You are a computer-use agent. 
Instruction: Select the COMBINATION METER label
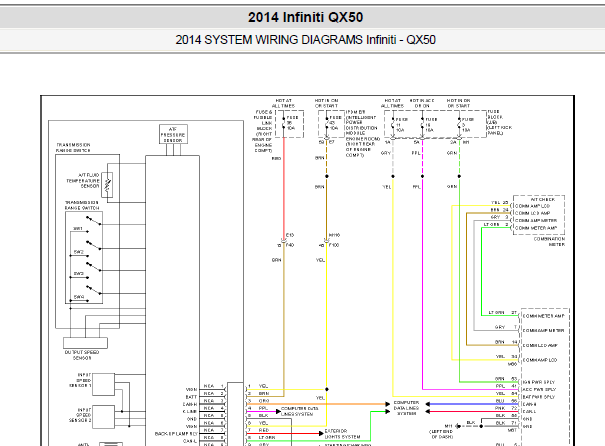(x=549, y=242)
